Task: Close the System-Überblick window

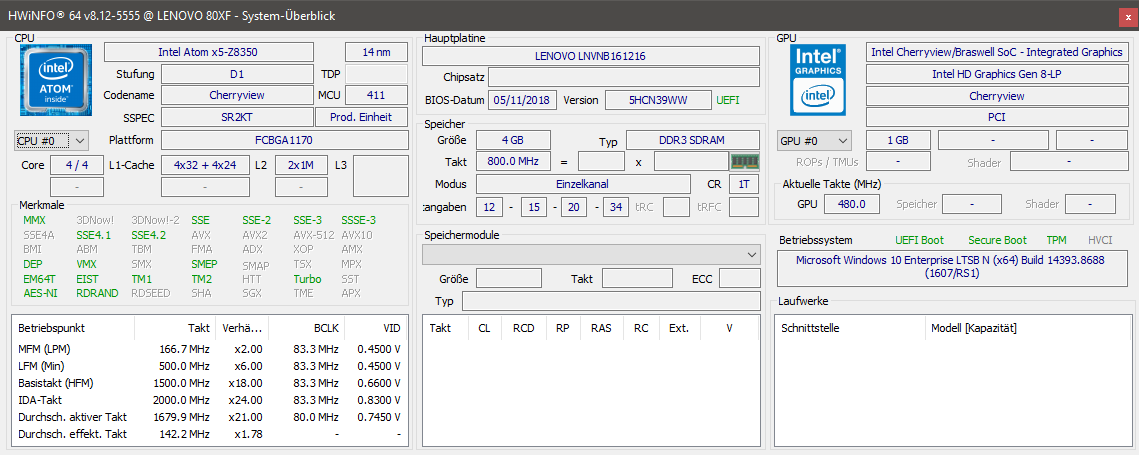Action: point(1126,15)
